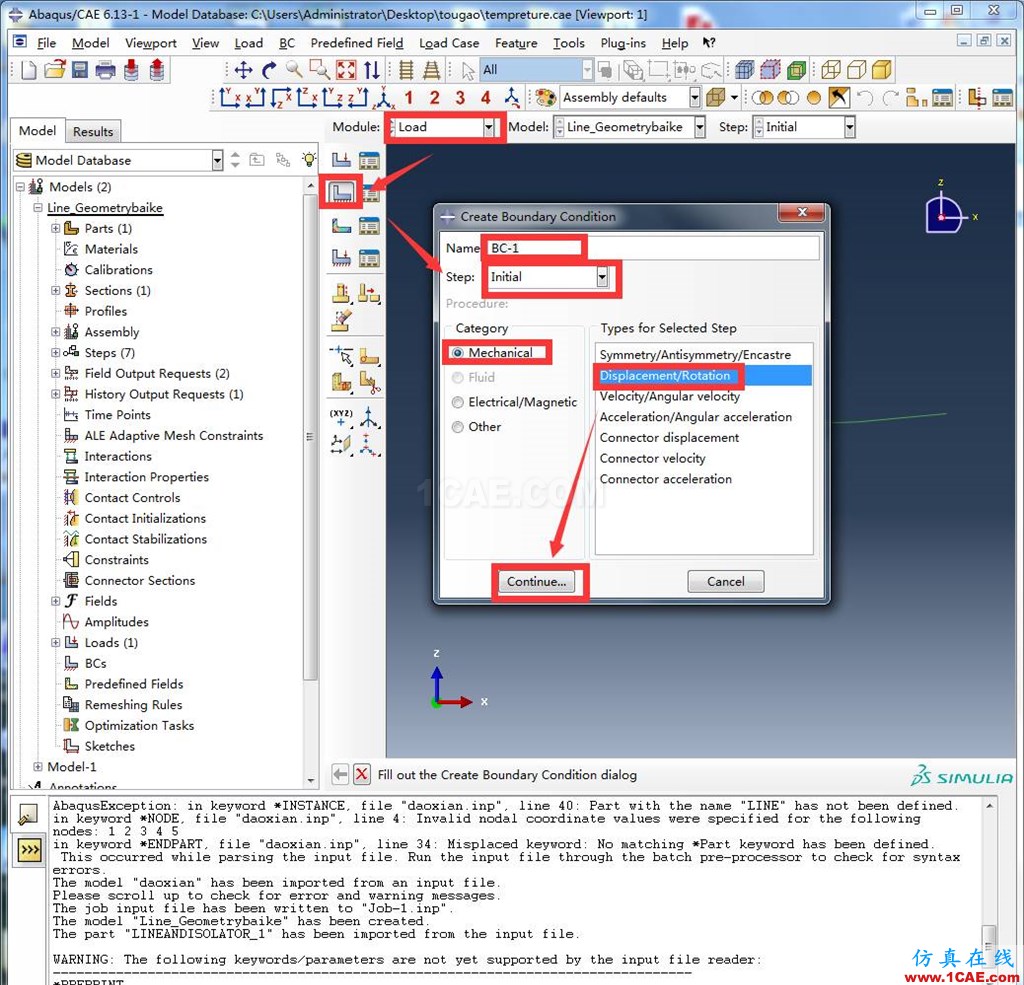Select the Electrical/Magnetic category radio button
This screenshot has height=985, width=1024.
[458, 402]
